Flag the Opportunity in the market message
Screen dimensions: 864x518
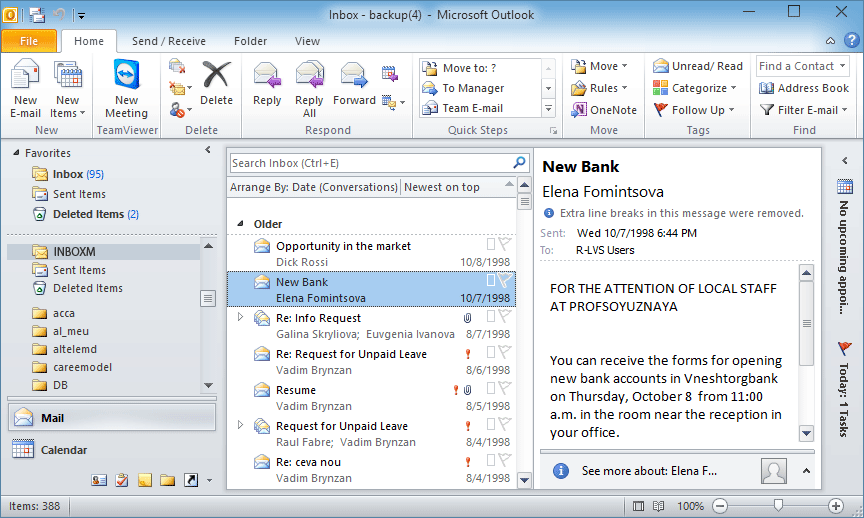505,244
